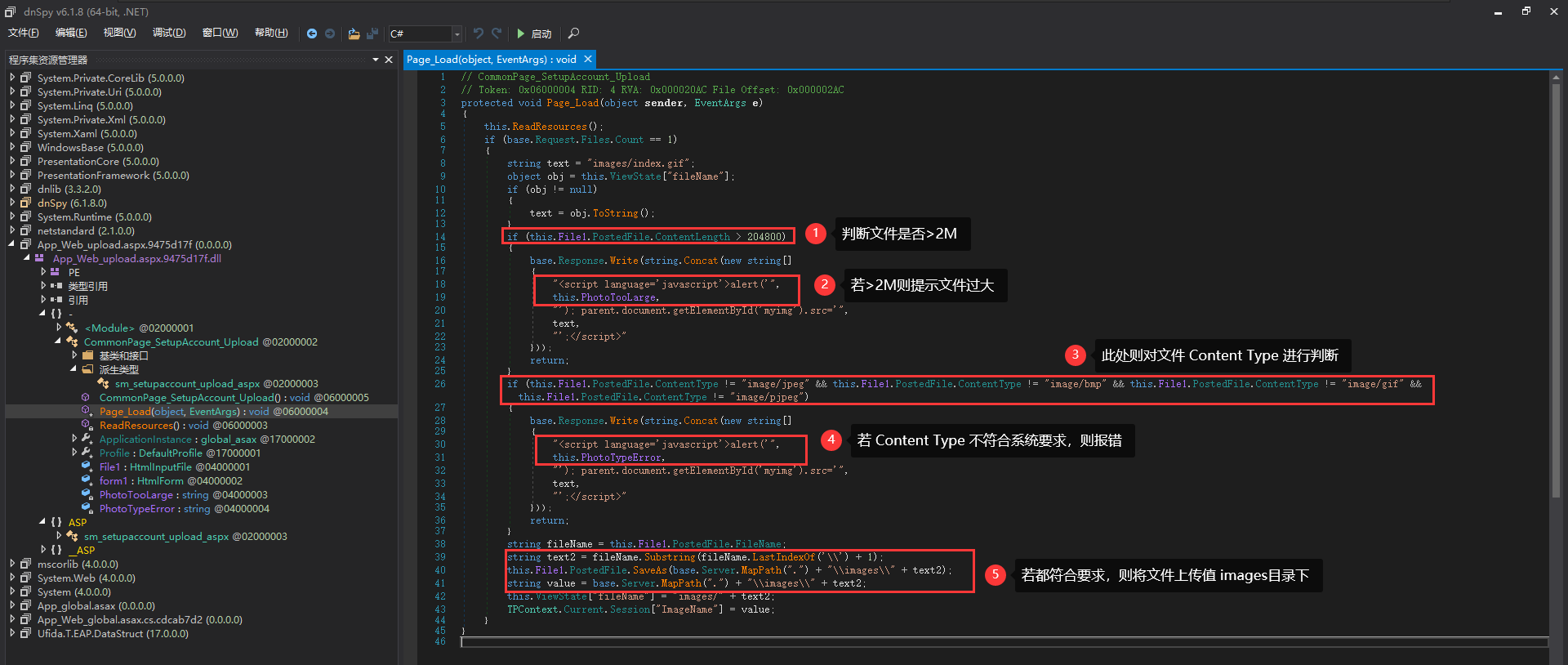The image size is (1568, 665).
Task: Expand the 基类和接口 folder
Action: click(74, 355)
